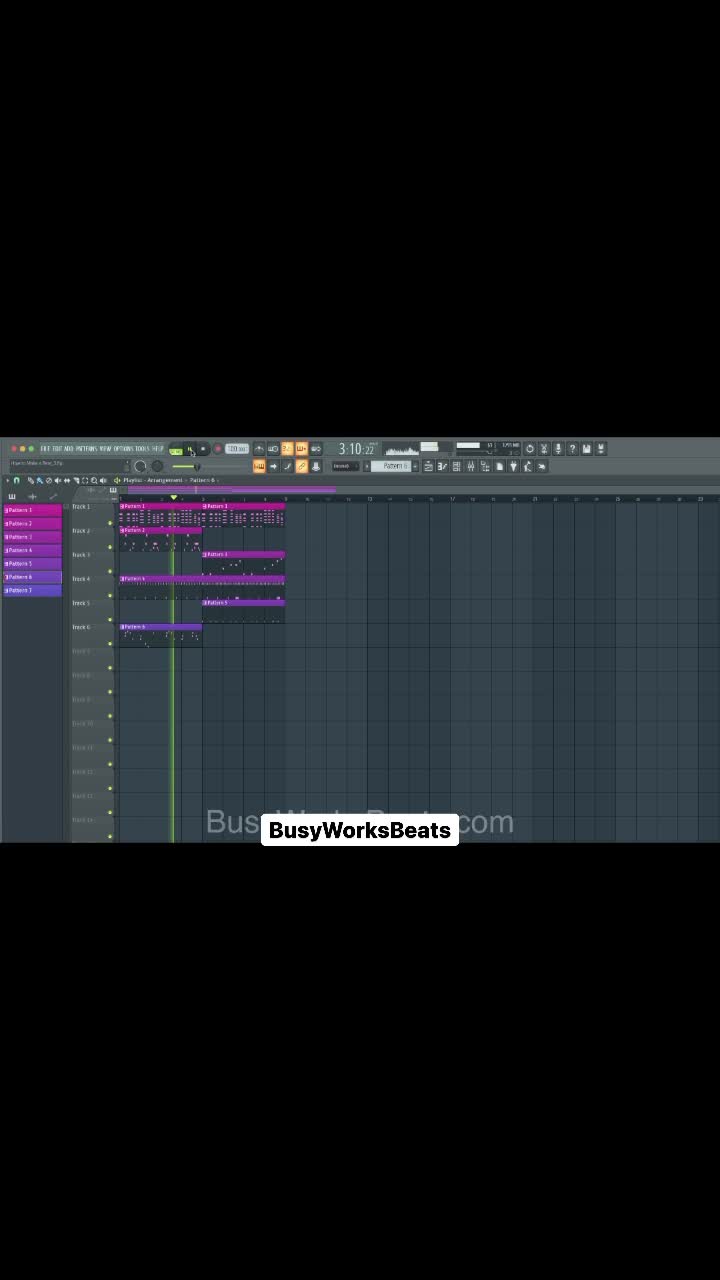
Task: Click the record button
Action: click(x=218, y=449)
